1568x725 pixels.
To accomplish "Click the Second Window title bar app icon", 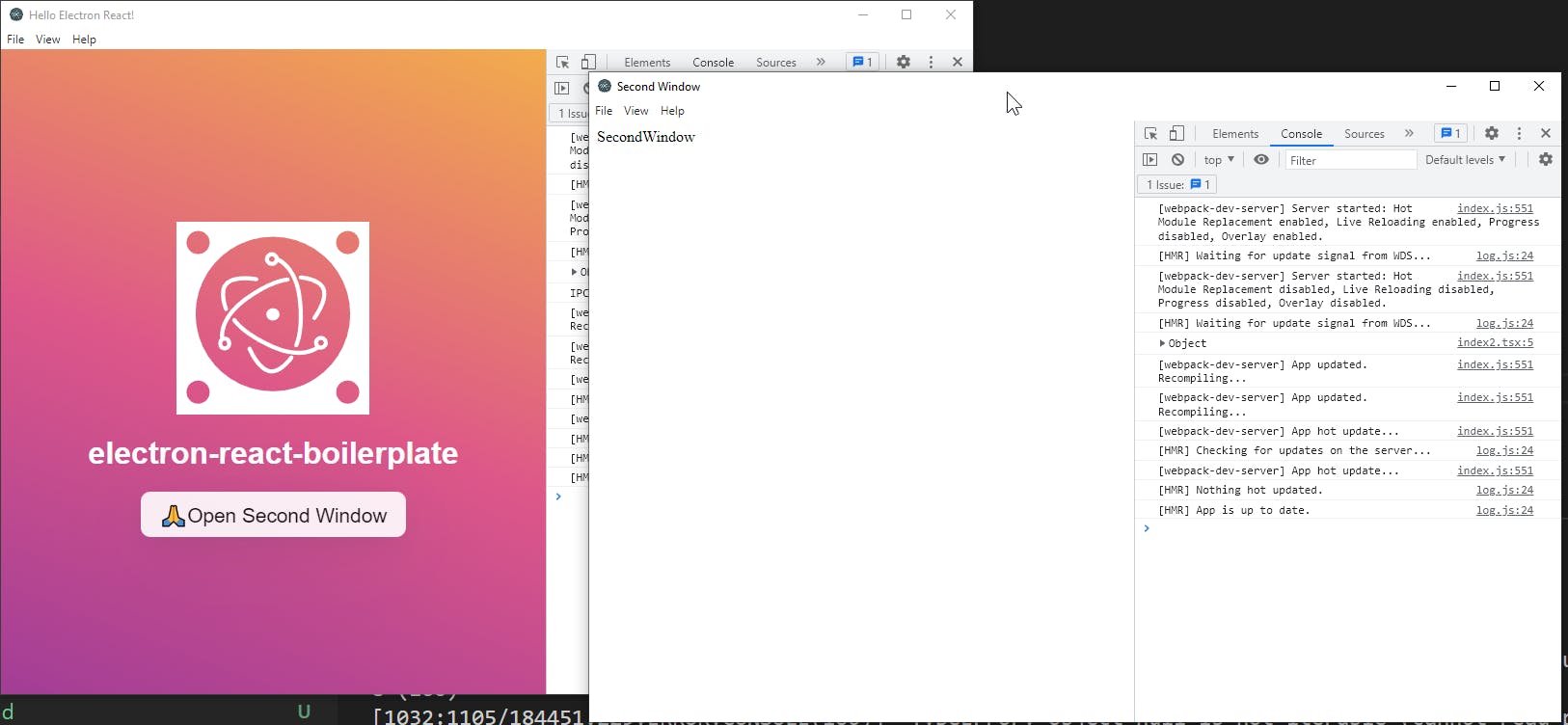I will tap(605, 86).
